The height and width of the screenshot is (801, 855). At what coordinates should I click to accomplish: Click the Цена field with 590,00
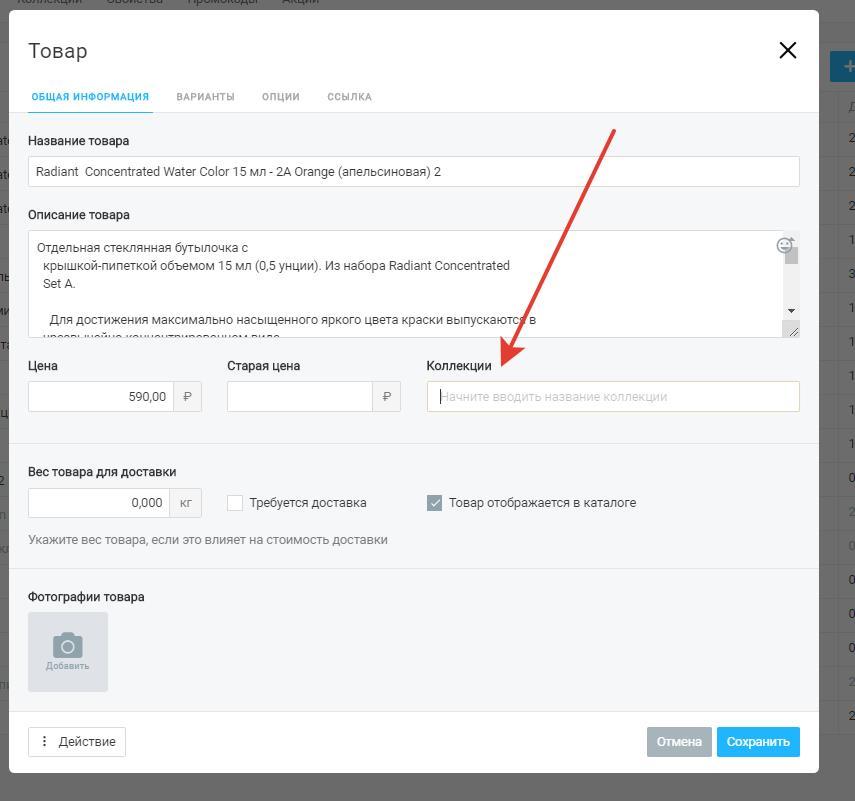click(101, 396)
